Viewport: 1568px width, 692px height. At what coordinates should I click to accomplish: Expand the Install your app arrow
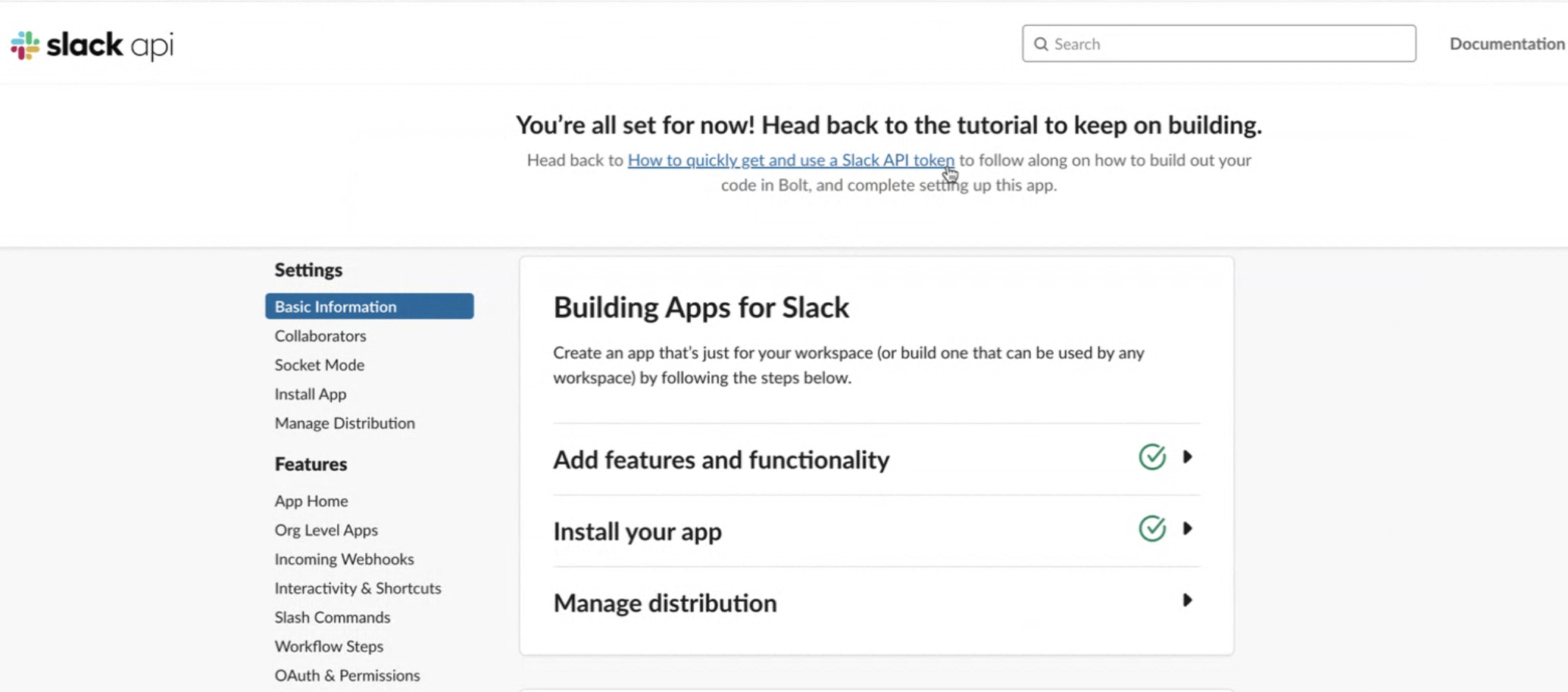tap(1187, 528)
